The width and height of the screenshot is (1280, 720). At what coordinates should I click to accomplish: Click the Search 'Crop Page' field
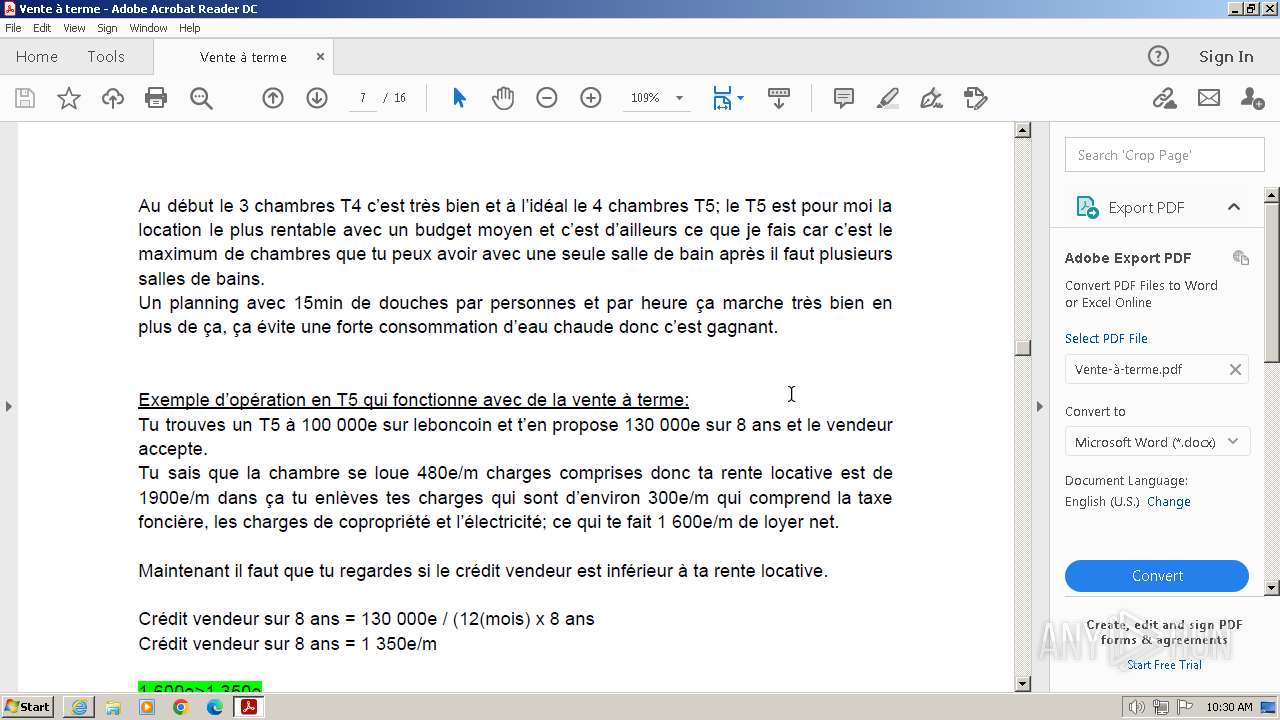1165,155
